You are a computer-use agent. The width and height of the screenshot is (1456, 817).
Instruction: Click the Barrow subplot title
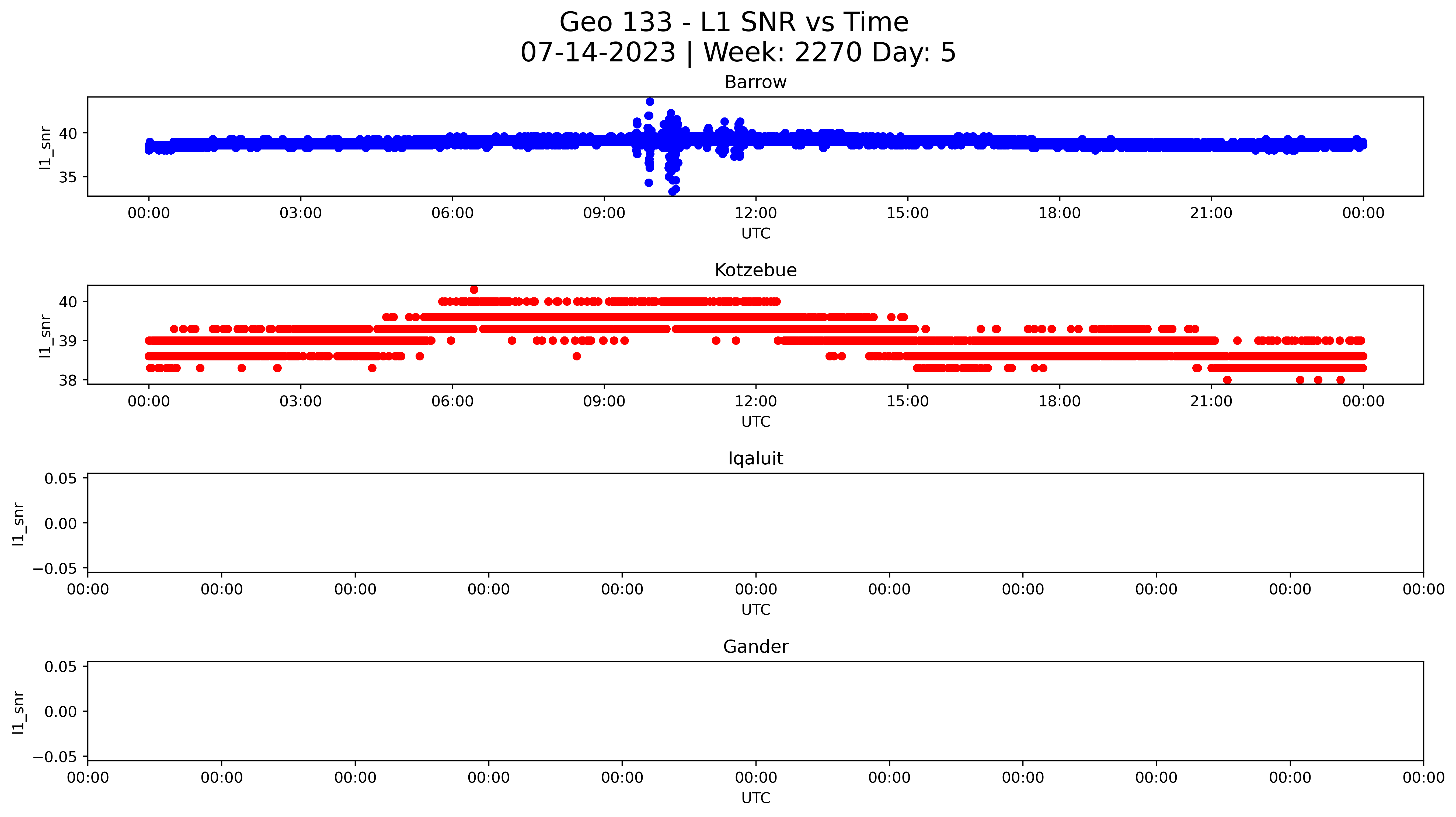[755, 82]
